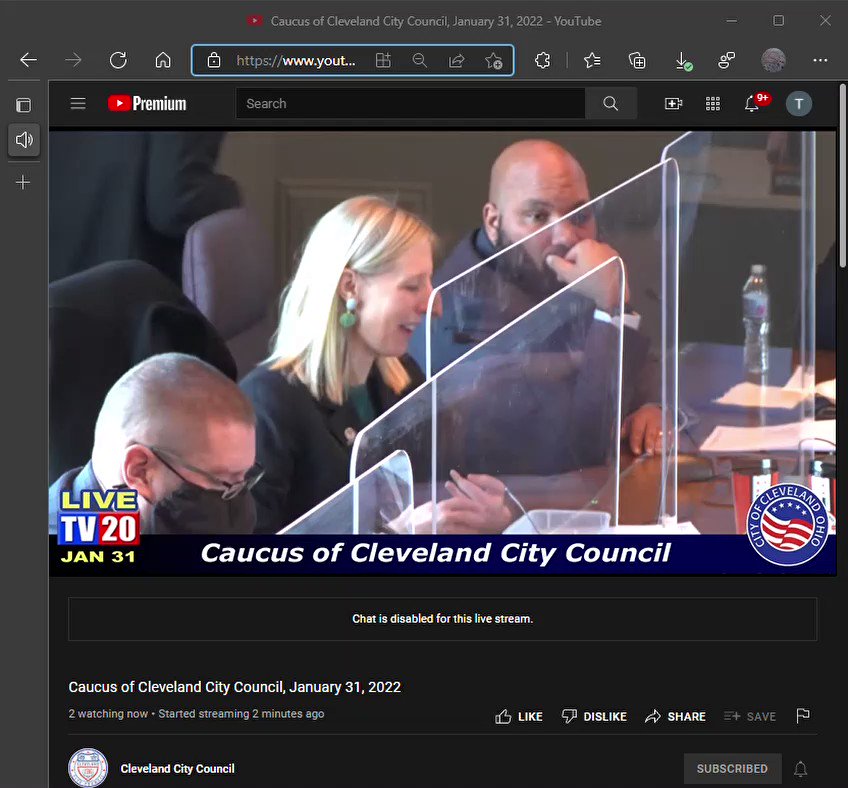Click the zoom out magnifier in address bar
This screenshot has height=788, width=848.
[x=420, y=60]
